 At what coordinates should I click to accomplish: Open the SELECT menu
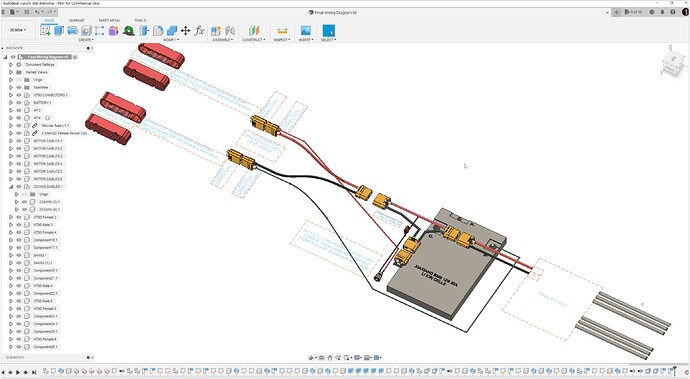click(328, 40)
